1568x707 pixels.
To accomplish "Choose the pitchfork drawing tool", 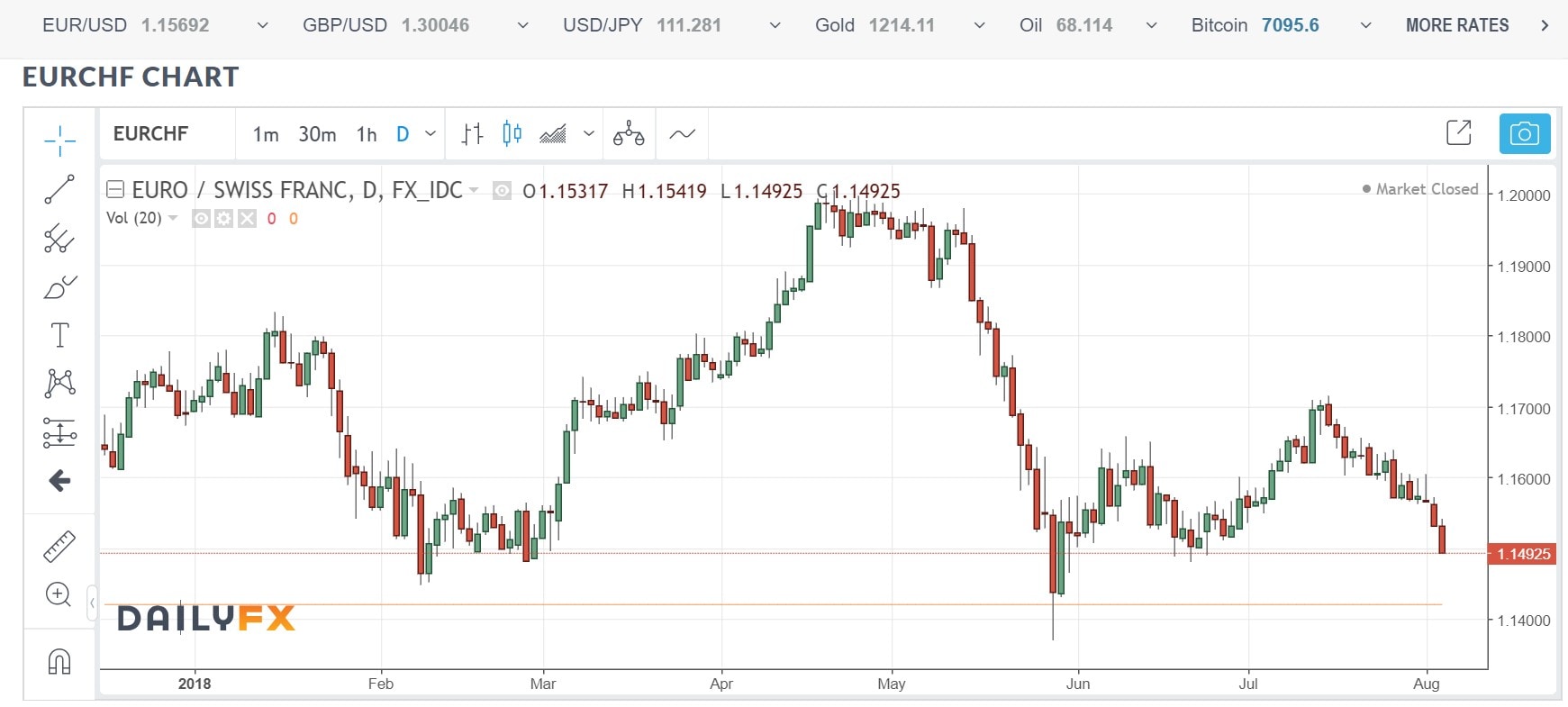I will pyautogui.click(x=59, y=239).
